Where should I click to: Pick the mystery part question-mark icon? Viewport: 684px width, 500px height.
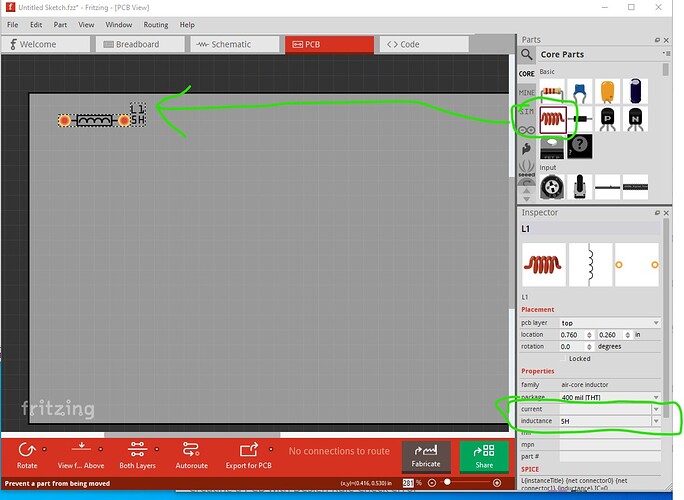coord(580,146)
